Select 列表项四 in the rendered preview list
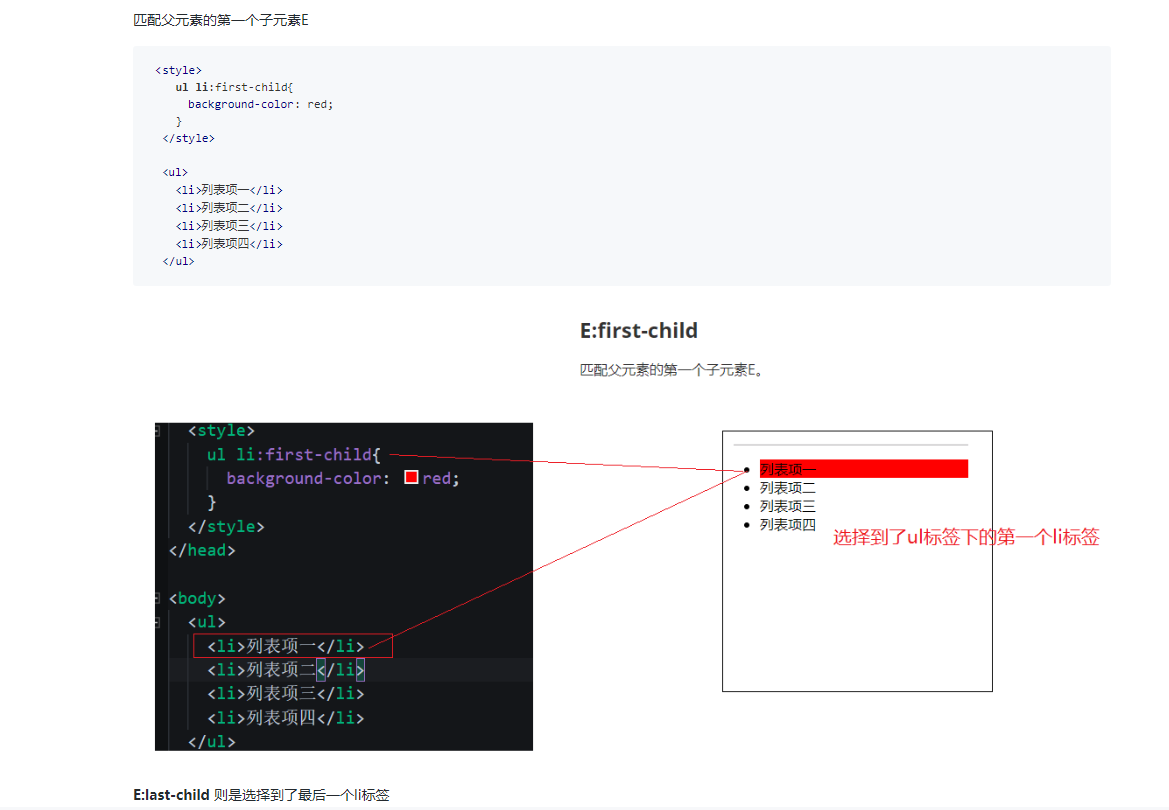The image size is (1169, 810). (x=787, y=525)
